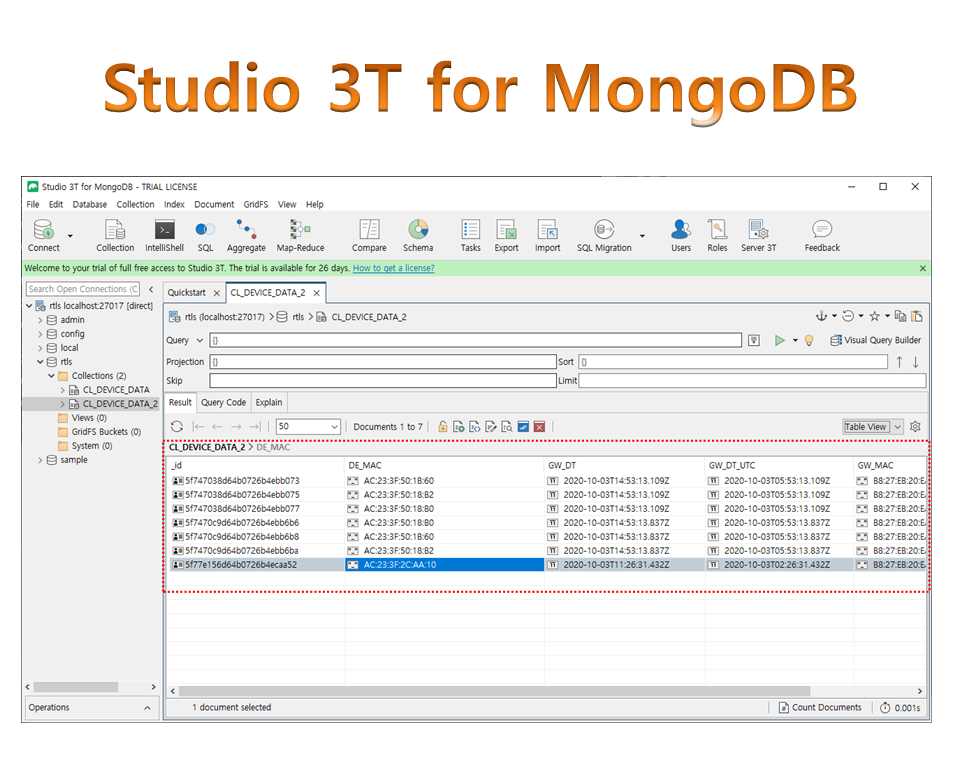Click the Compare toolbar icon

pos(369,229)
